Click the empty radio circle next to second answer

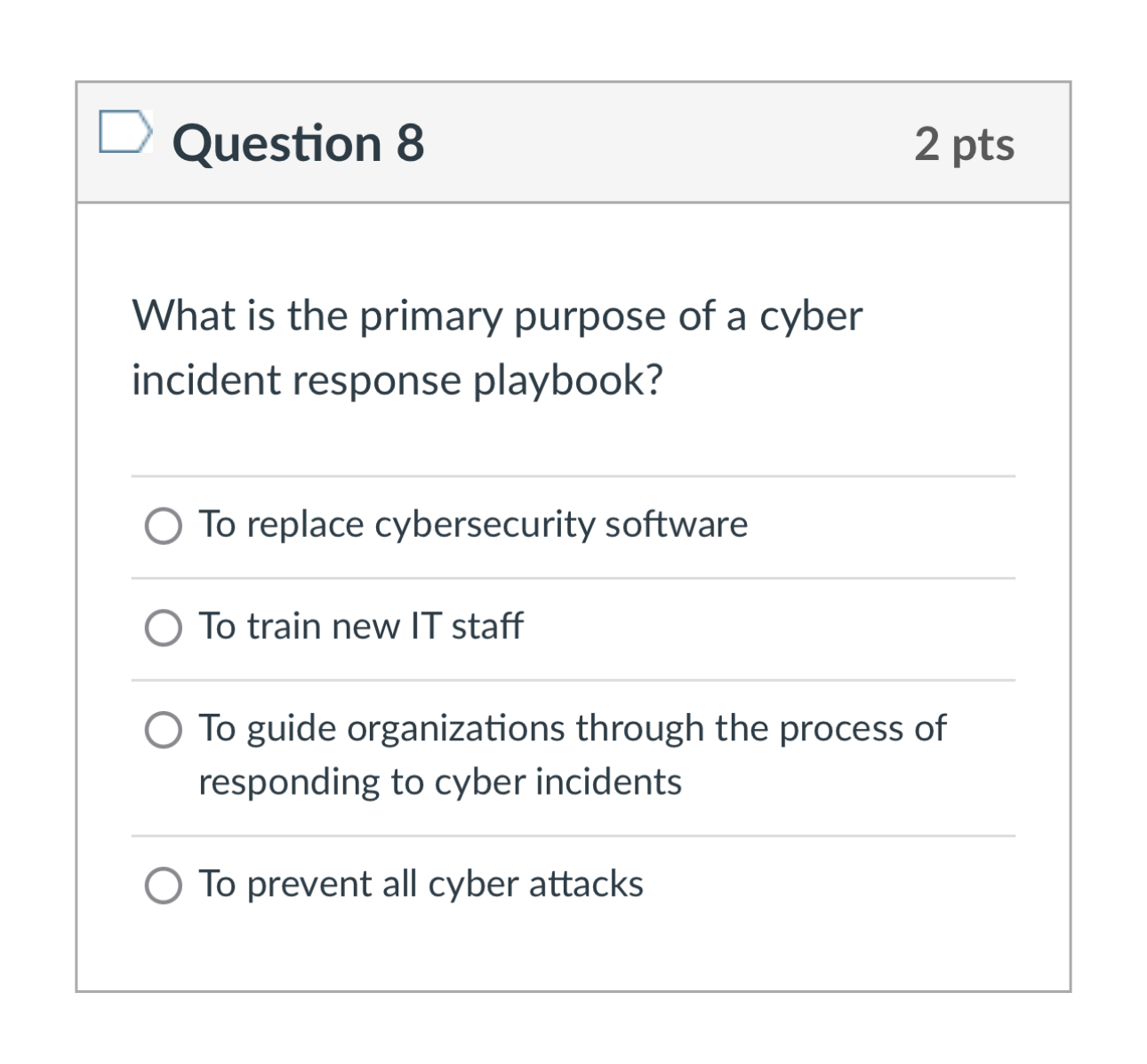click(x=163, y=627)
